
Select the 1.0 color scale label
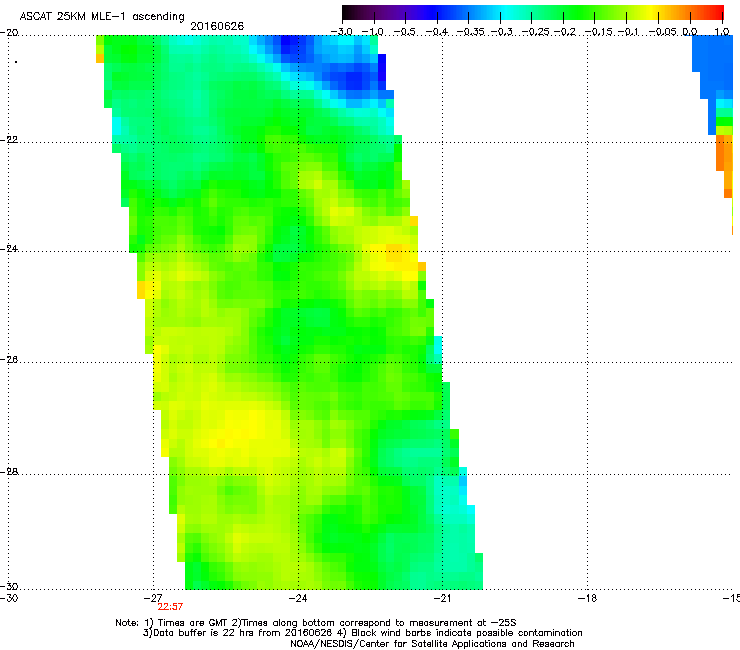[x=722, y=32]
